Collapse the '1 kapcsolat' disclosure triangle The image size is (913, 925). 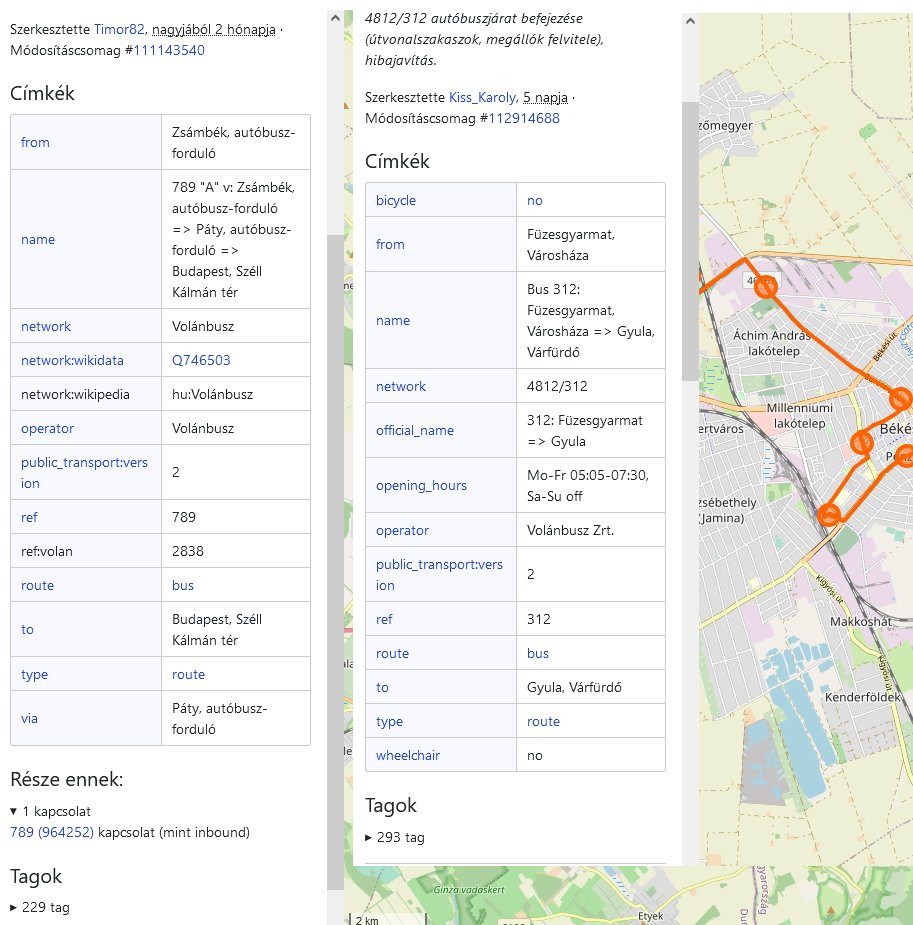click(14, 811)
